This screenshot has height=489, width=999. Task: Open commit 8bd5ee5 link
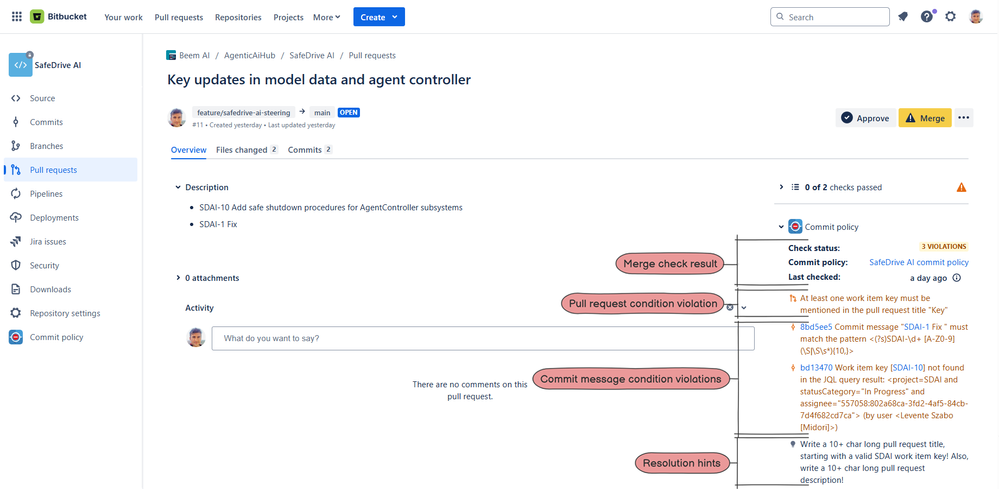coord(816,327)
